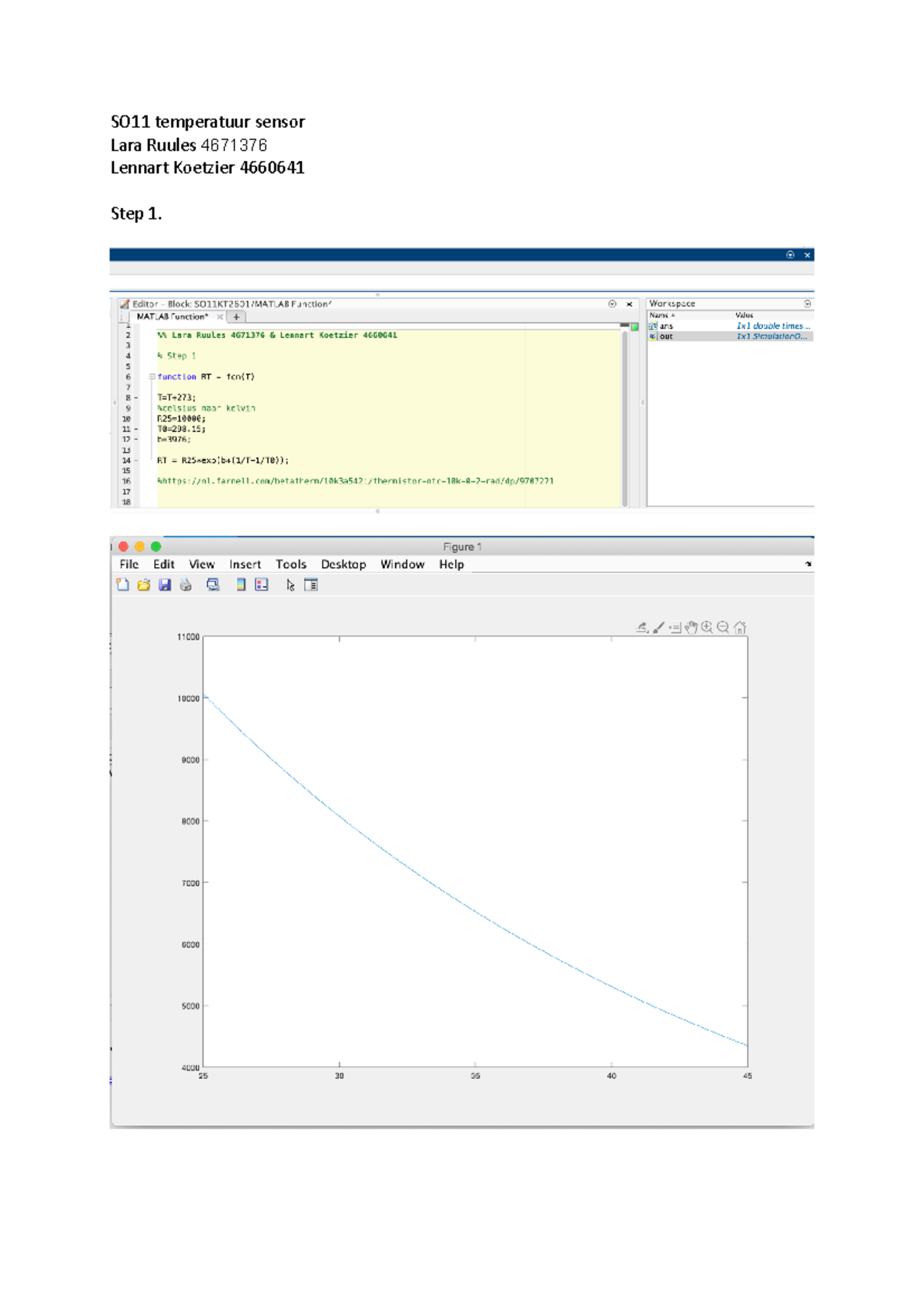Add a new editor tab with plus button
The image size is (924, 1308).
coord(236,317)
